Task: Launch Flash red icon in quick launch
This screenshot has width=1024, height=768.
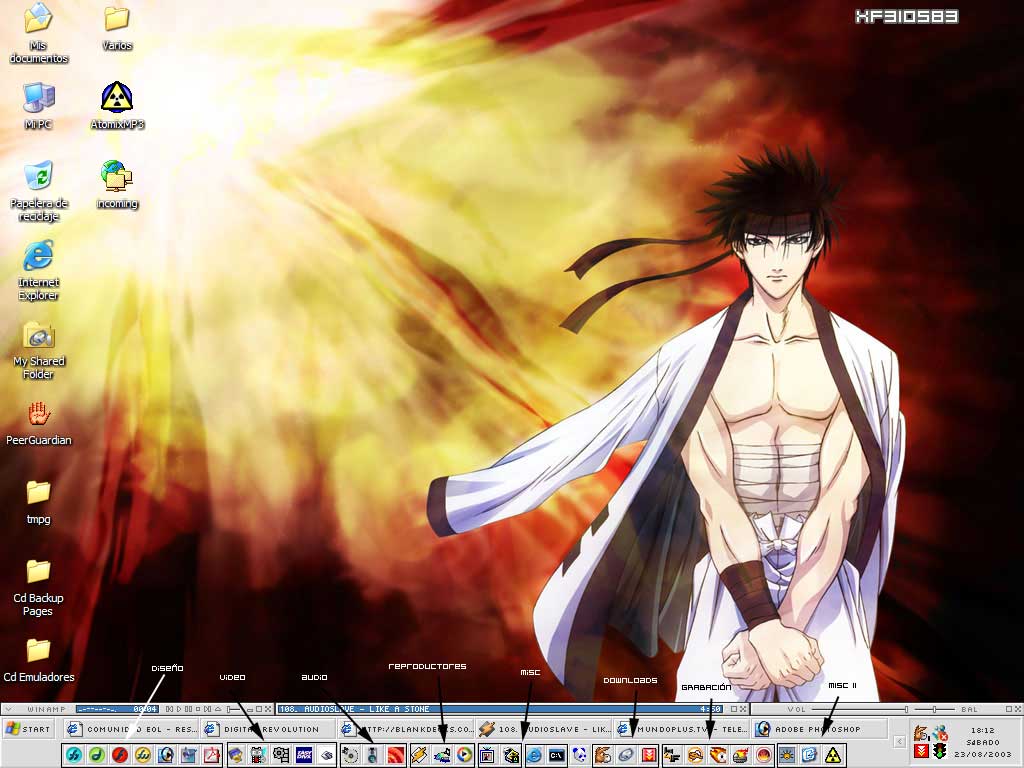Action: pos(120,755)
